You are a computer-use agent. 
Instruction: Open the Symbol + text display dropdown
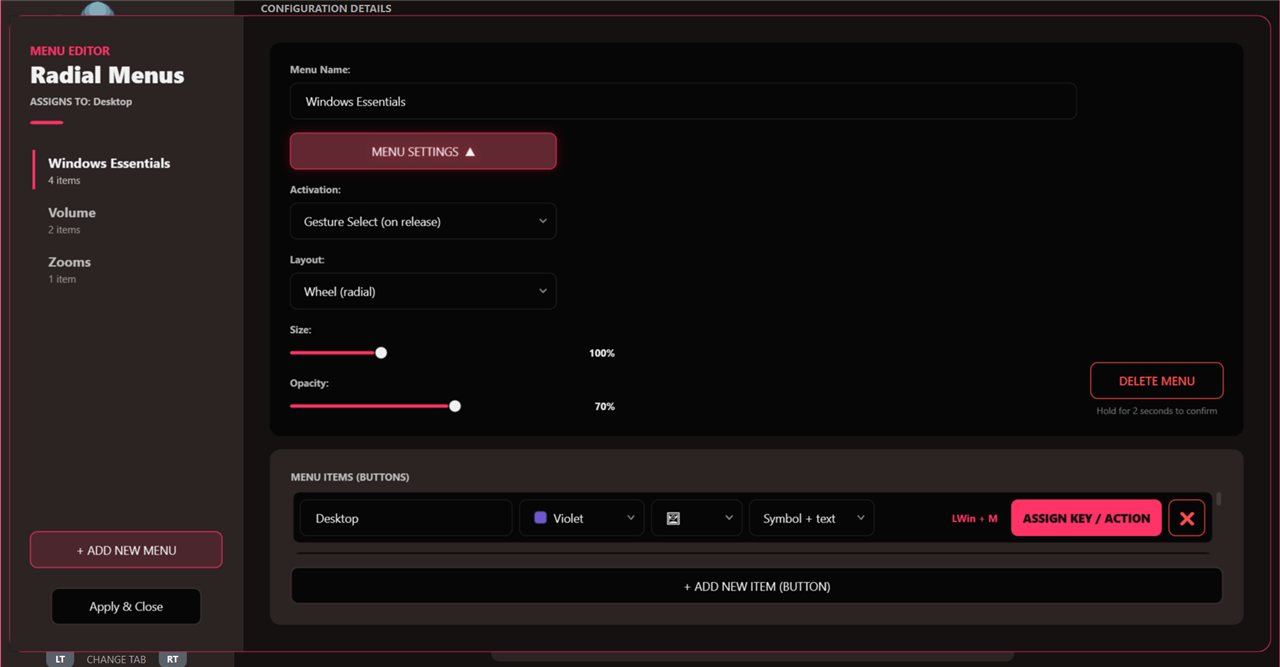[812, 518]
